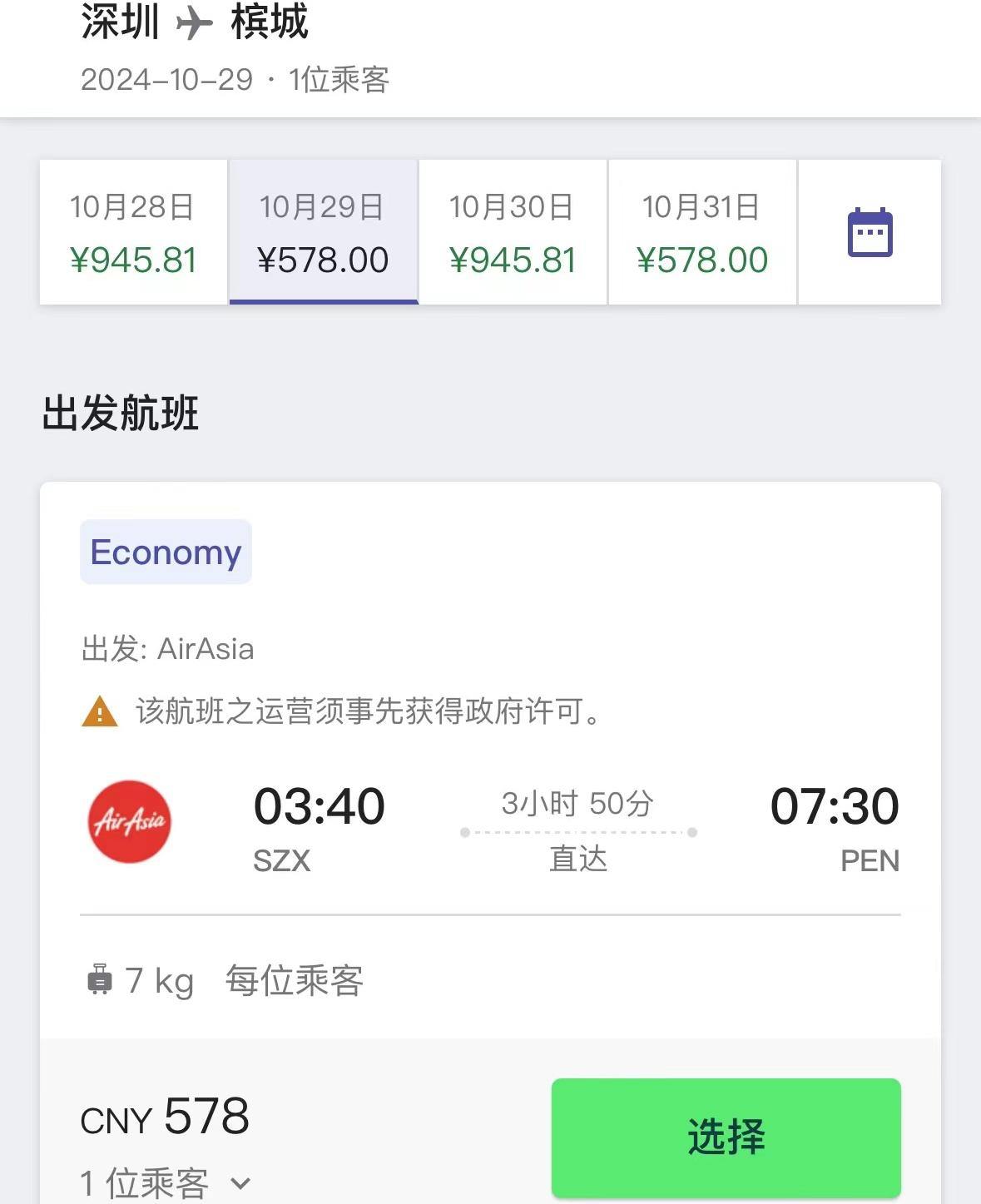Select the 10月31日 ¥578.00 date tab

[x=702, y=232]
